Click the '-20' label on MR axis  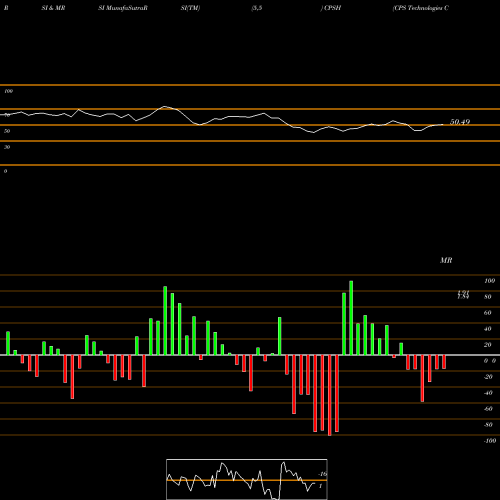pos(488,377)
